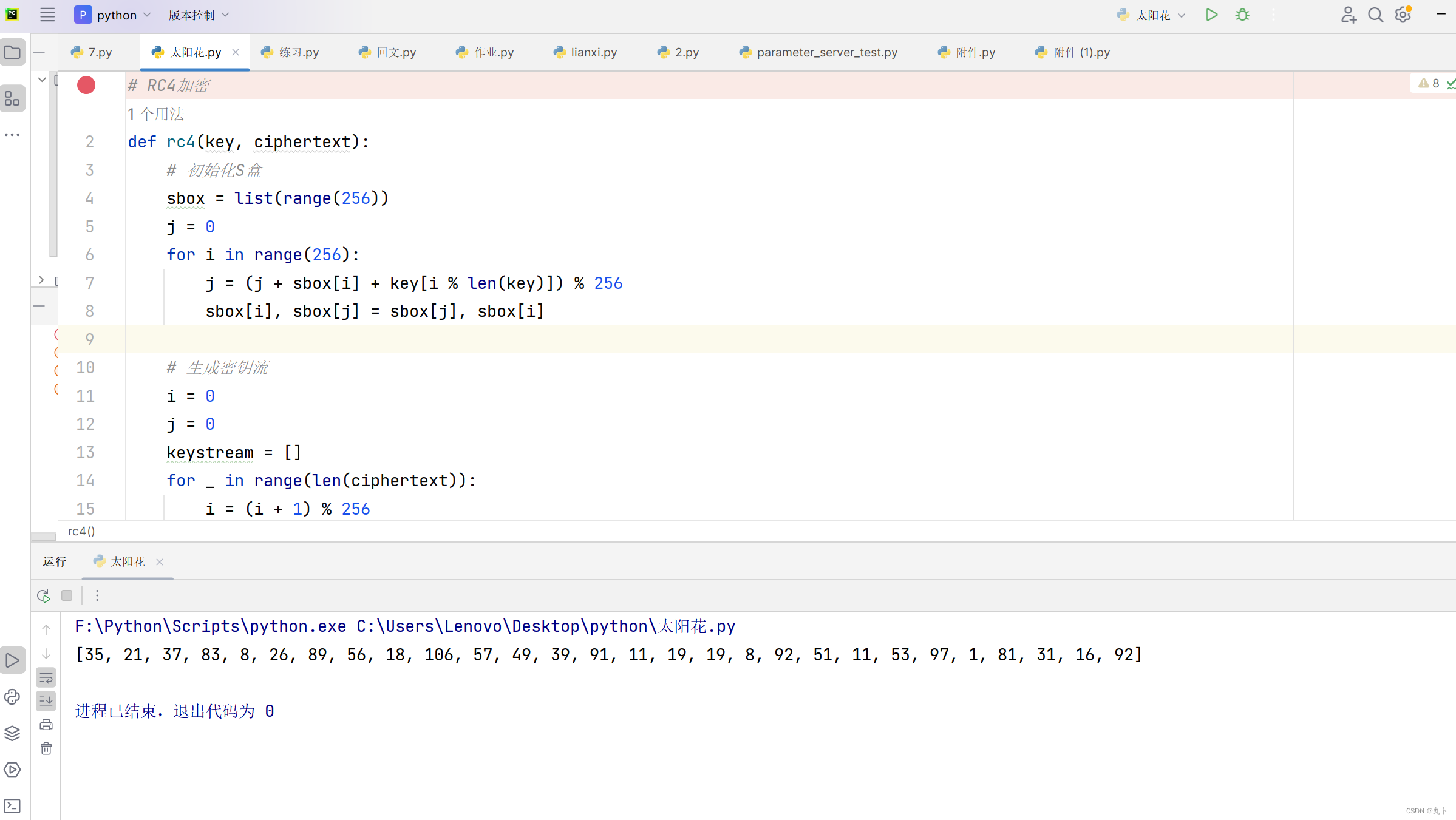Print console output with the printer icon
1456x820 pixels.
tap(46, 724)
